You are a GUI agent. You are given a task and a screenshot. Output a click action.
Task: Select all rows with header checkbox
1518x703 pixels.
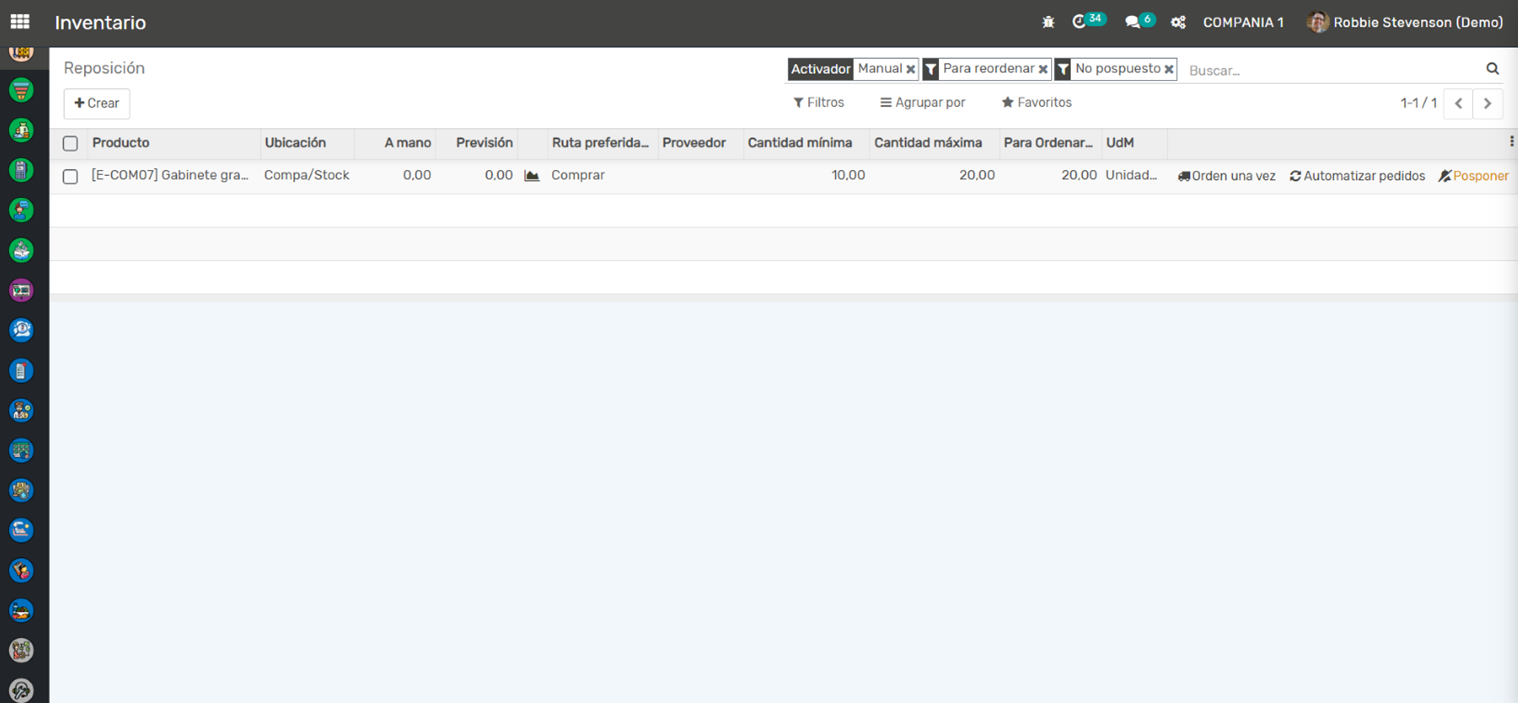70,143
